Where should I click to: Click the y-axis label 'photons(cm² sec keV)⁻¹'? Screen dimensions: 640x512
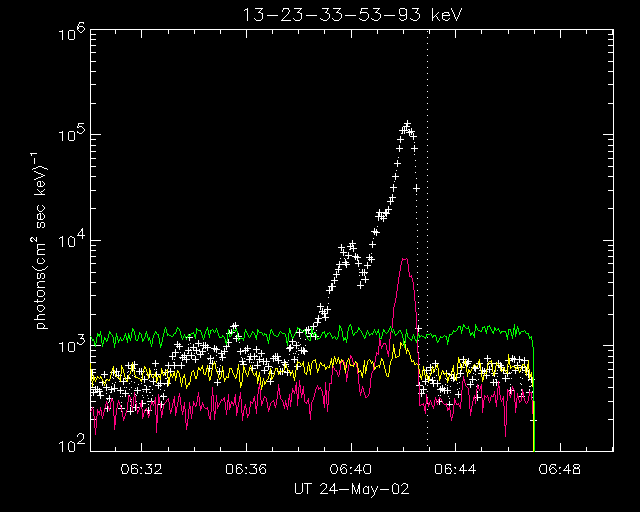click(43, 240)
